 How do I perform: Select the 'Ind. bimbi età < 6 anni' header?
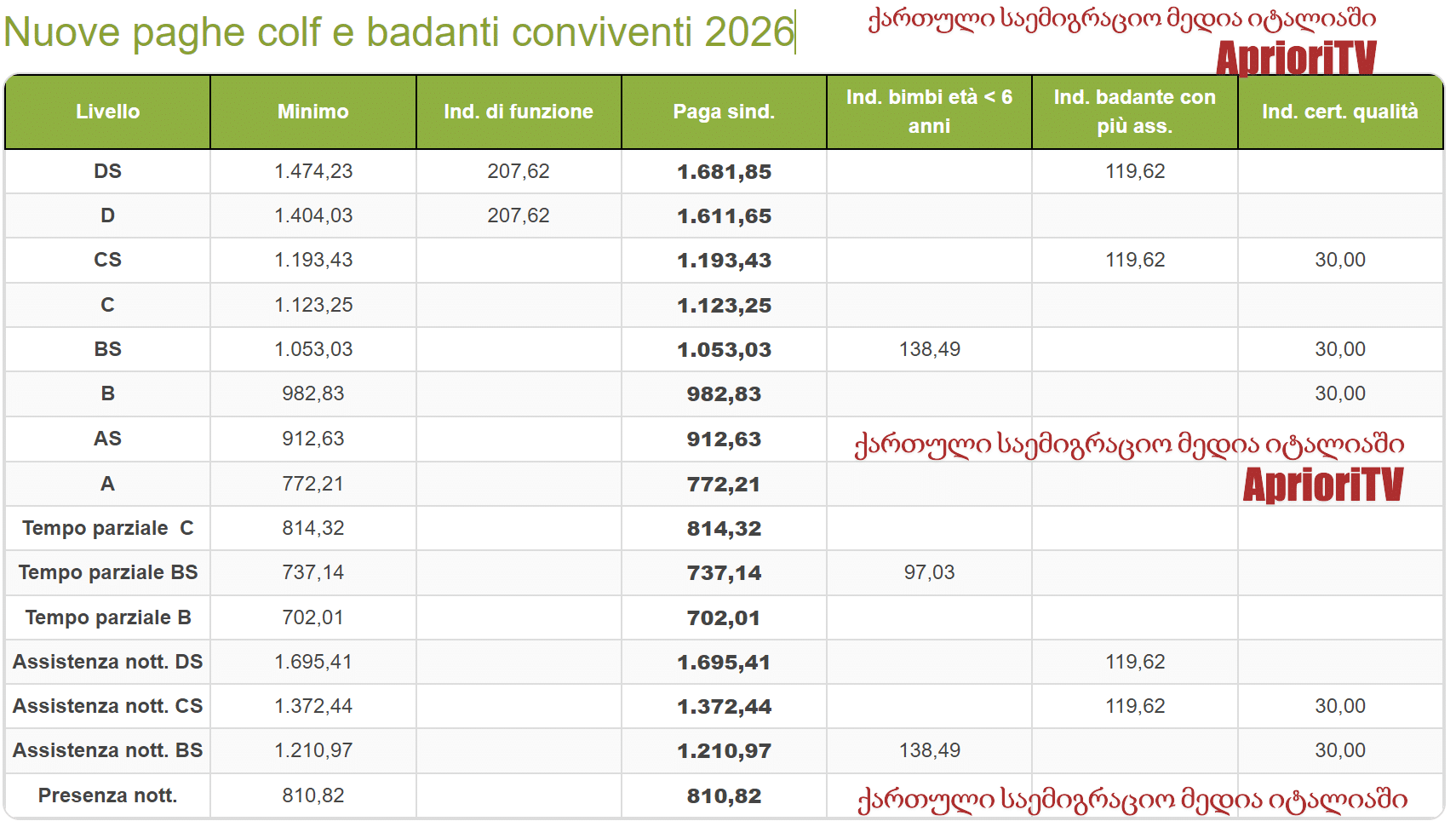pyautogui.click(x=929, y=112)
